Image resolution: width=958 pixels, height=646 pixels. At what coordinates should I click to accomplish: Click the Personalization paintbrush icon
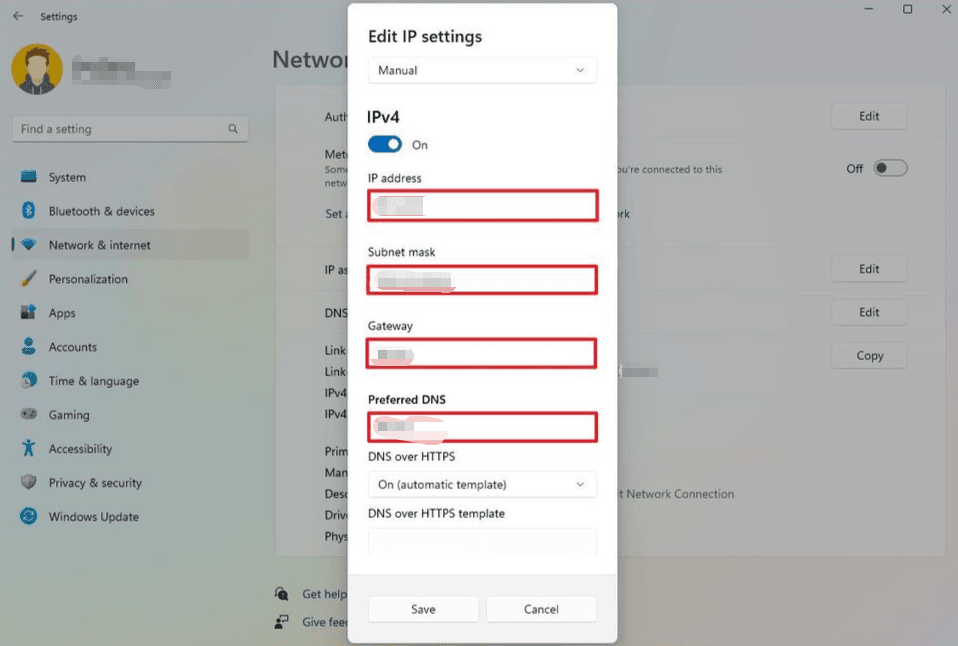(29, 279)
